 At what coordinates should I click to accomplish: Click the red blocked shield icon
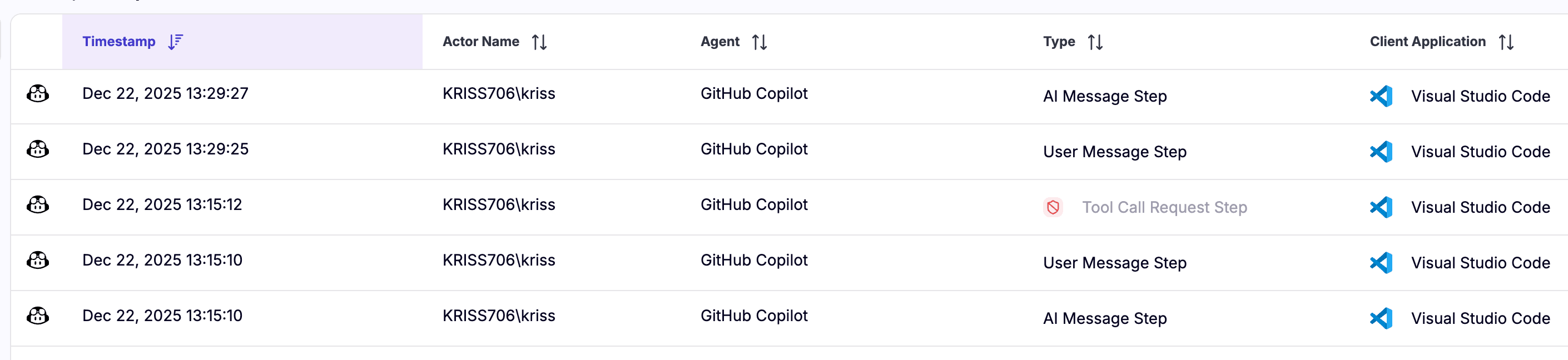coord(1053,207)
